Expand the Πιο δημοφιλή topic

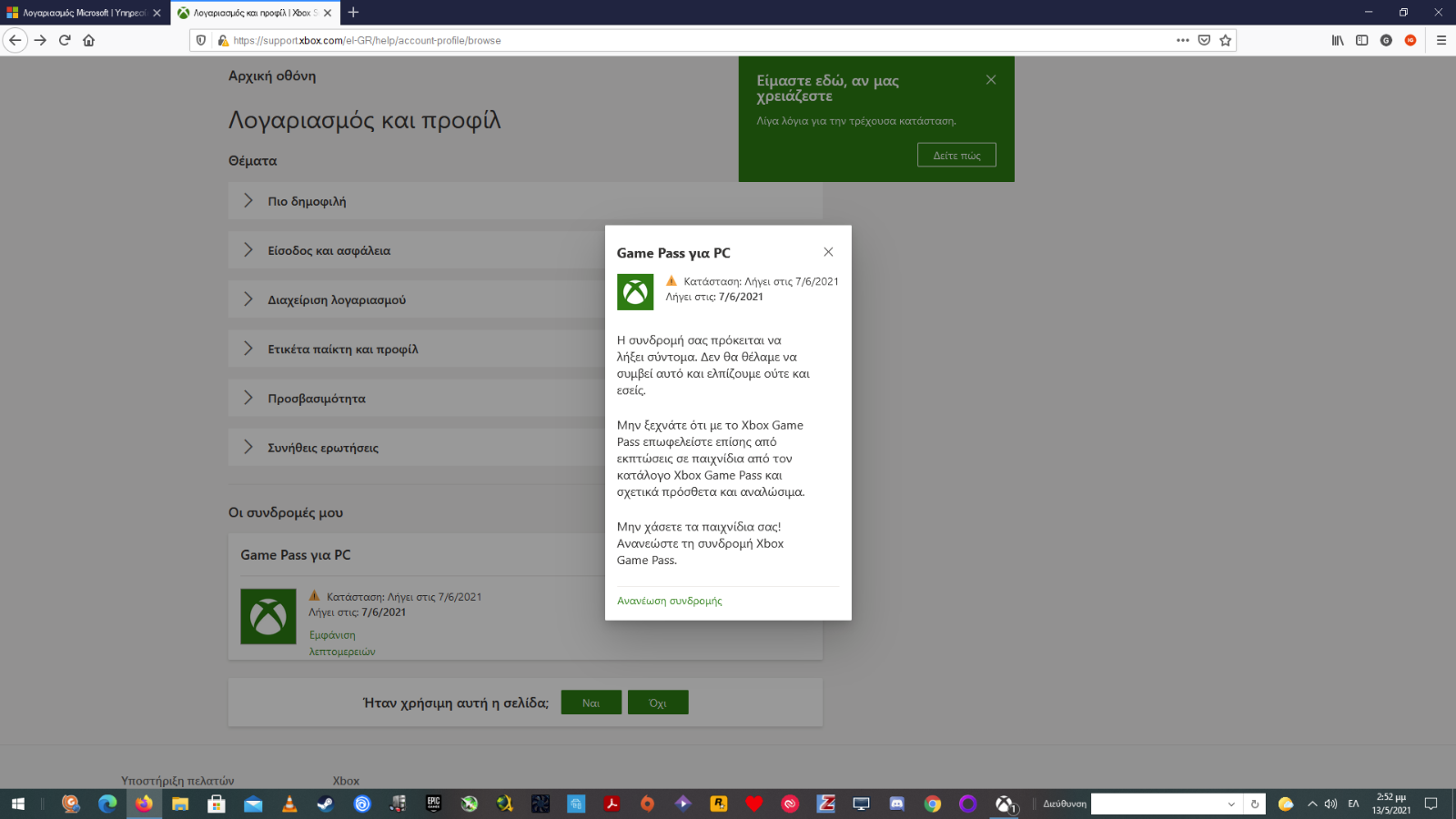tap(525, 201)
